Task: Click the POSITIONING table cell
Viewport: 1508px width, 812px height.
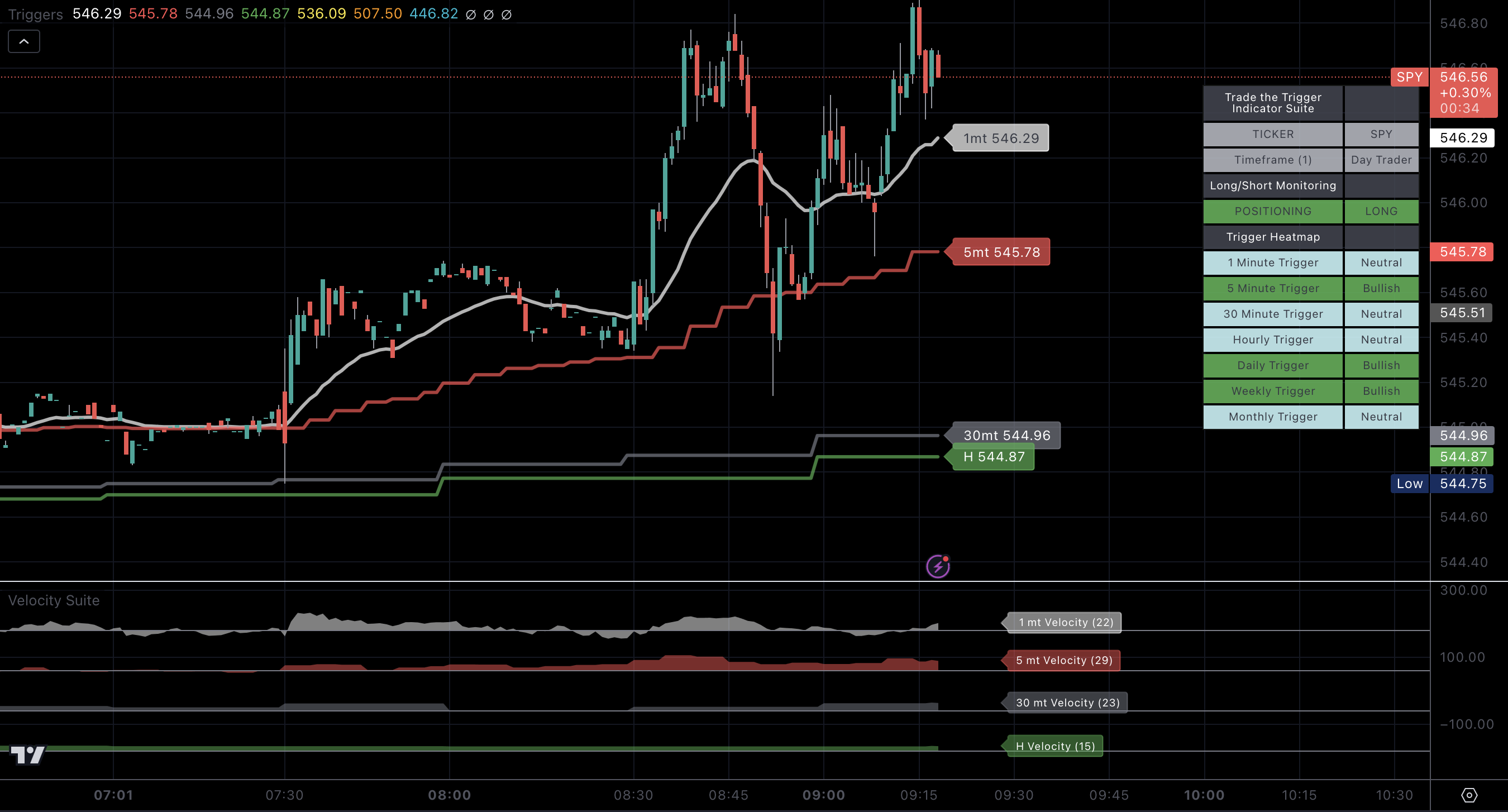Action: (1273, 211)
